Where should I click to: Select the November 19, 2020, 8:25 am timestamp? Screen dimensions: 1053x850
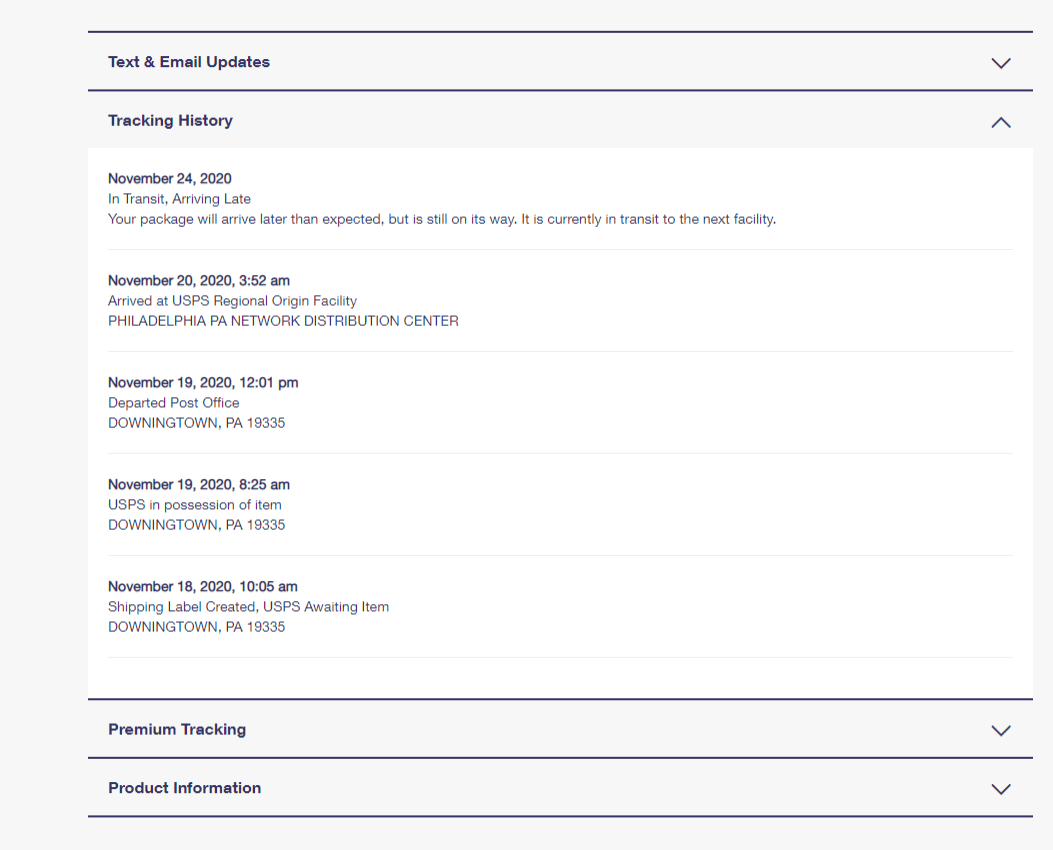(199, 485)
